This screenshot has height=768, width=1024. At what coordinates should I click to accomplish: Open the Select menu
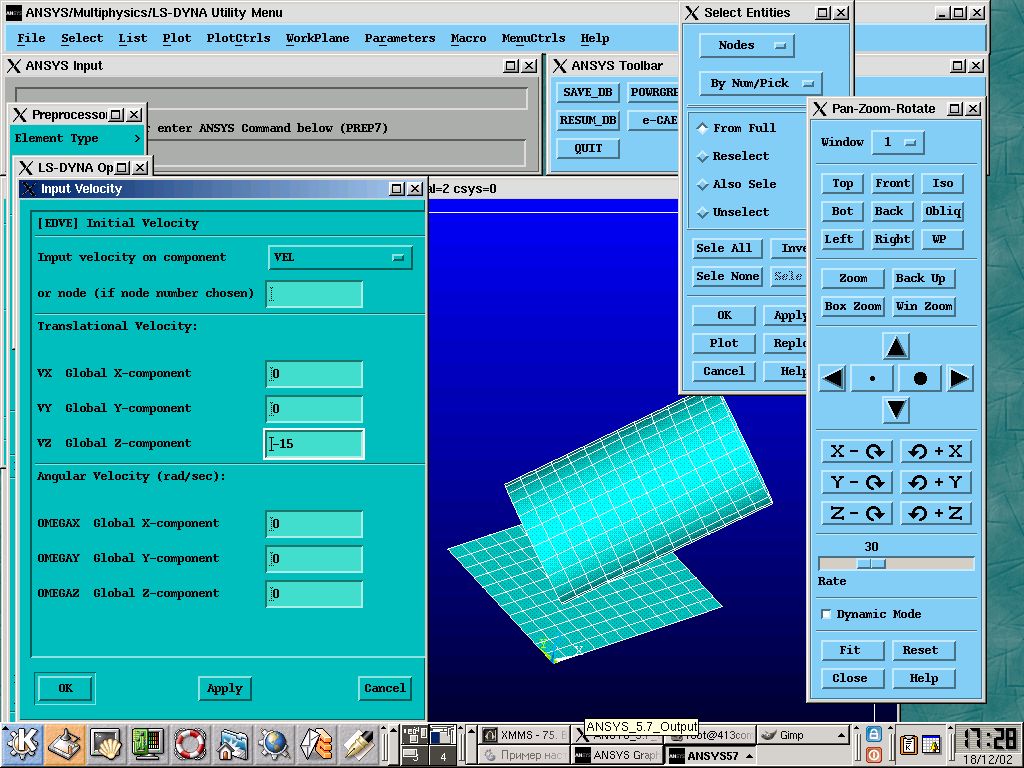point(82,38)
